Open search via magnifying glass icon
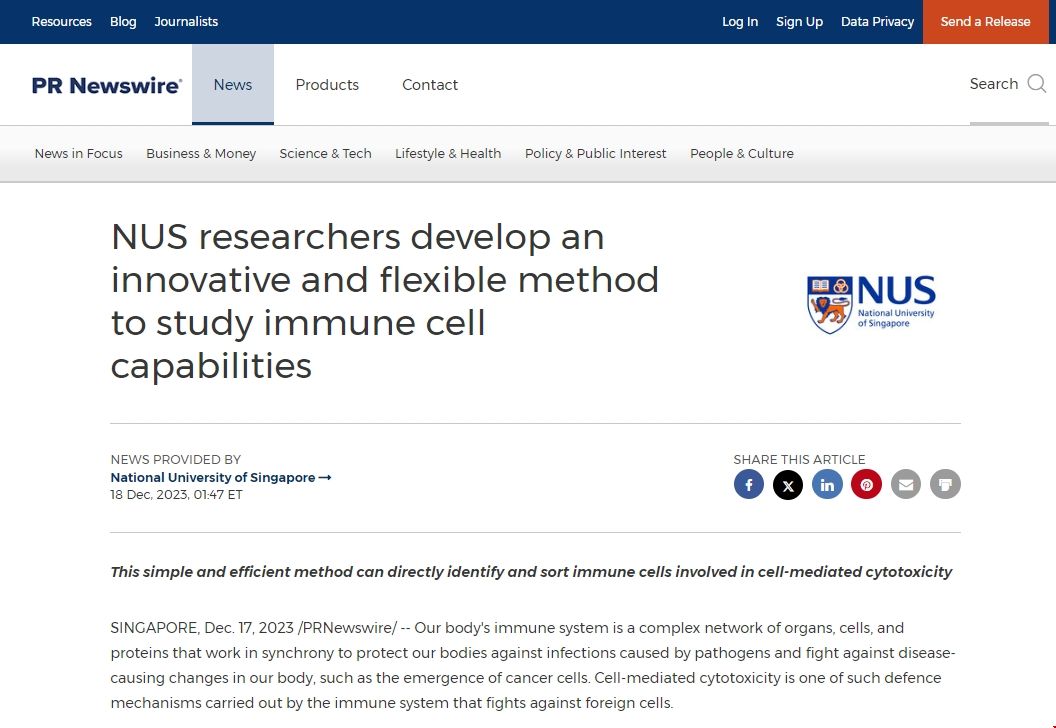 pyautogui.click(x=1036, y=84)
